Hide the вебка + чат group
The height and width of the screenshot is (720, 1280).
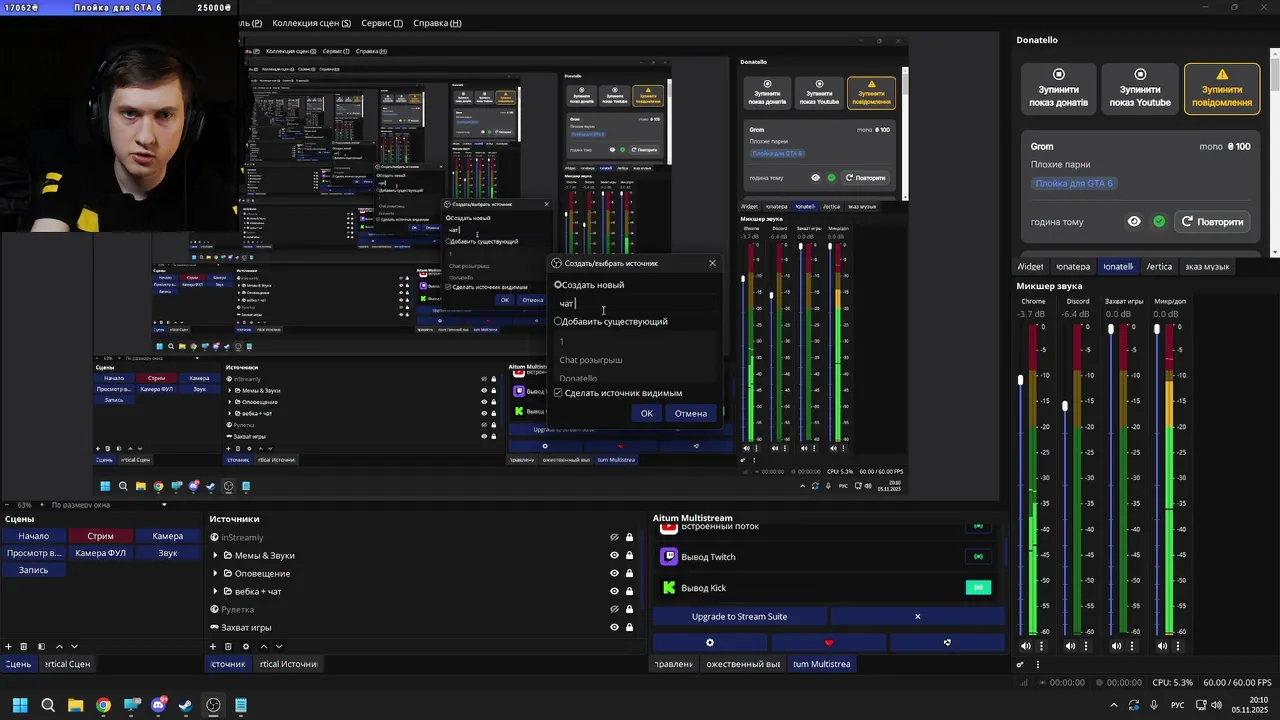coord(614,592)
